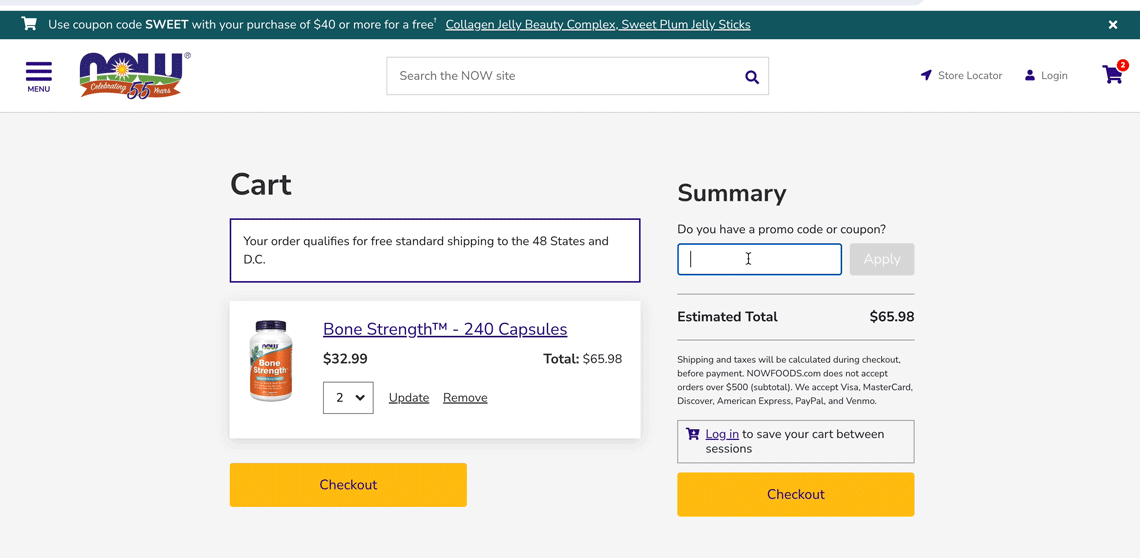Focus the promo code input field
The height and width of the screenshot is (558, 1140).
tap(759, 259)
